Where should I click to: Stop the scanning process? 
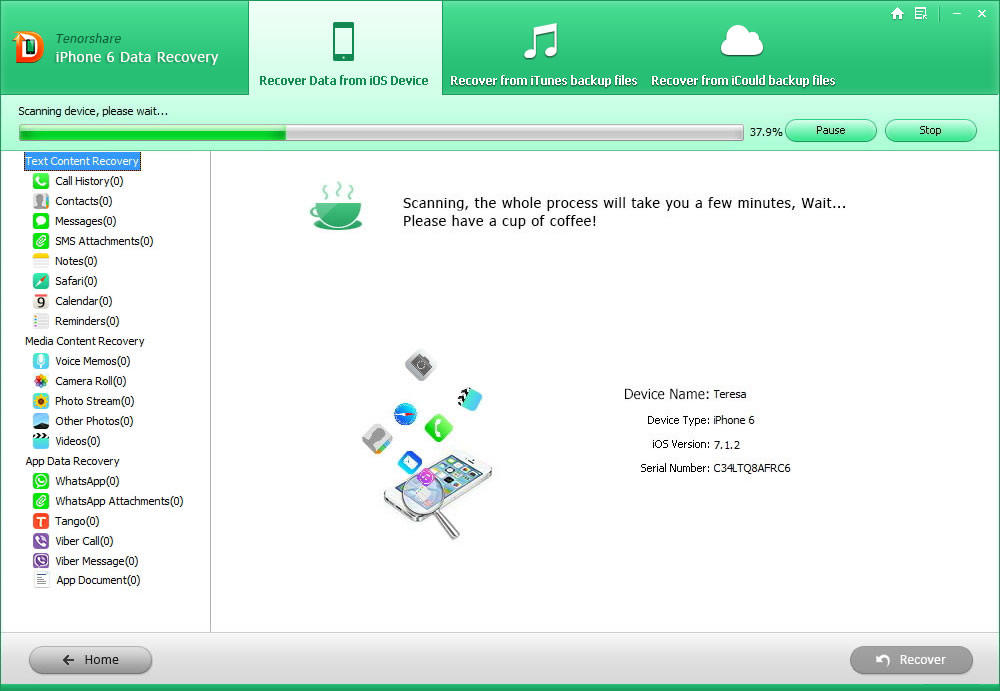[x=930, y=130]
